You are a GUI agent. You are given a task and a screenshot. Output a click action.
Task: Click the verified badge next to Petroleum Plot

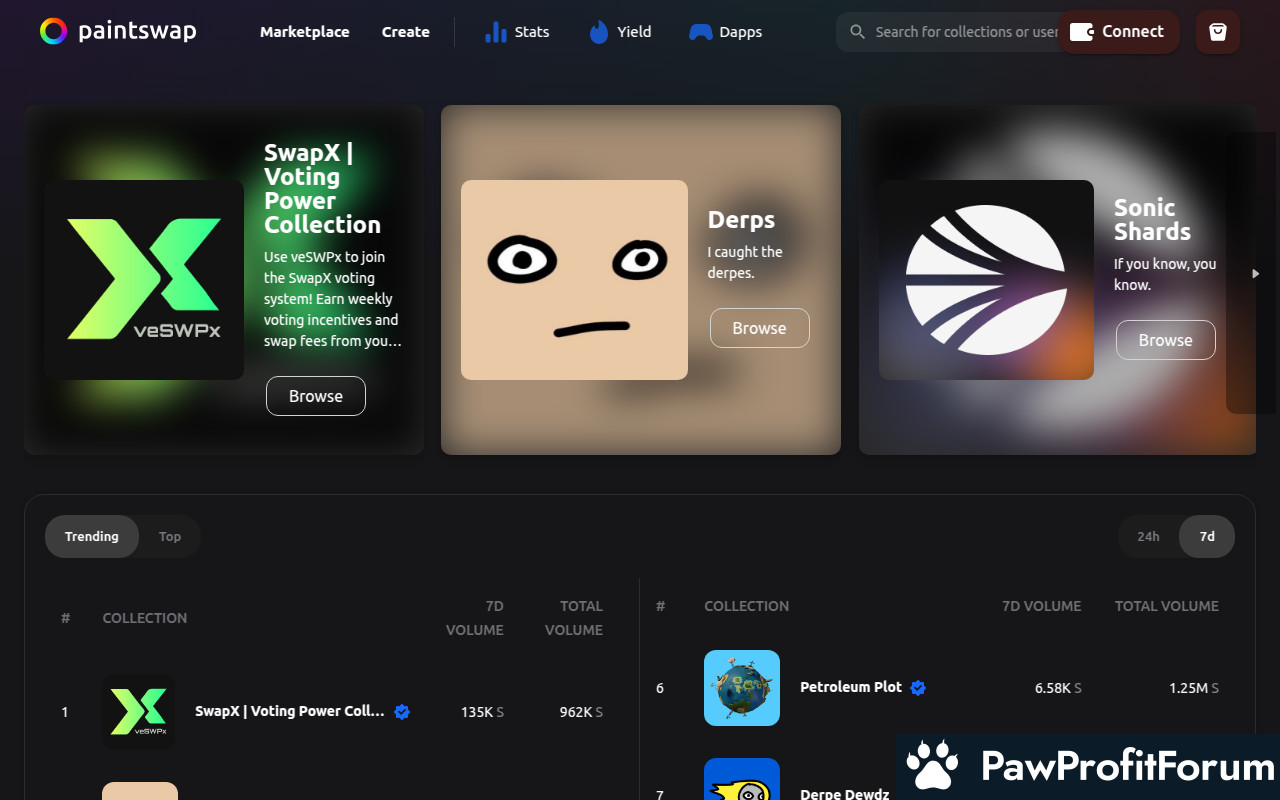[918, 688]
